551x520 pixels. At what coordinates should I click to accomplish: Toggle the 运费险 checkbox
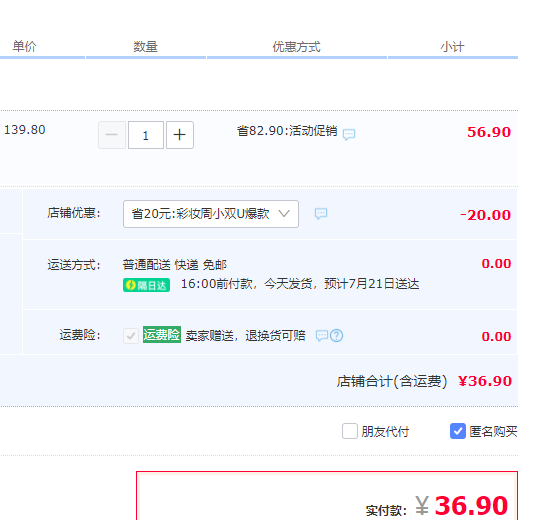131,336
